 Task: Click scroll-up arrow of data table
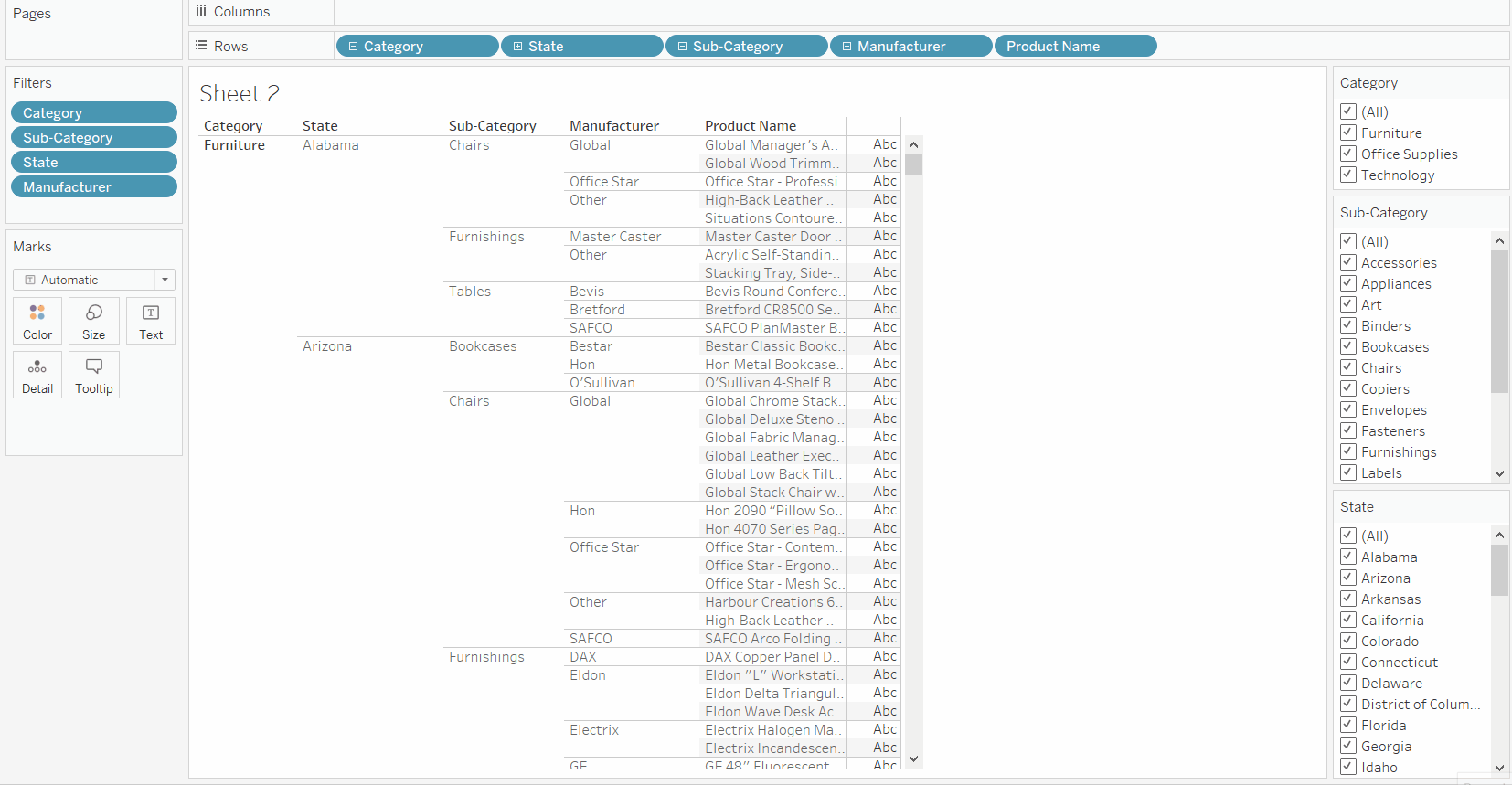click(x=913, y=145)
